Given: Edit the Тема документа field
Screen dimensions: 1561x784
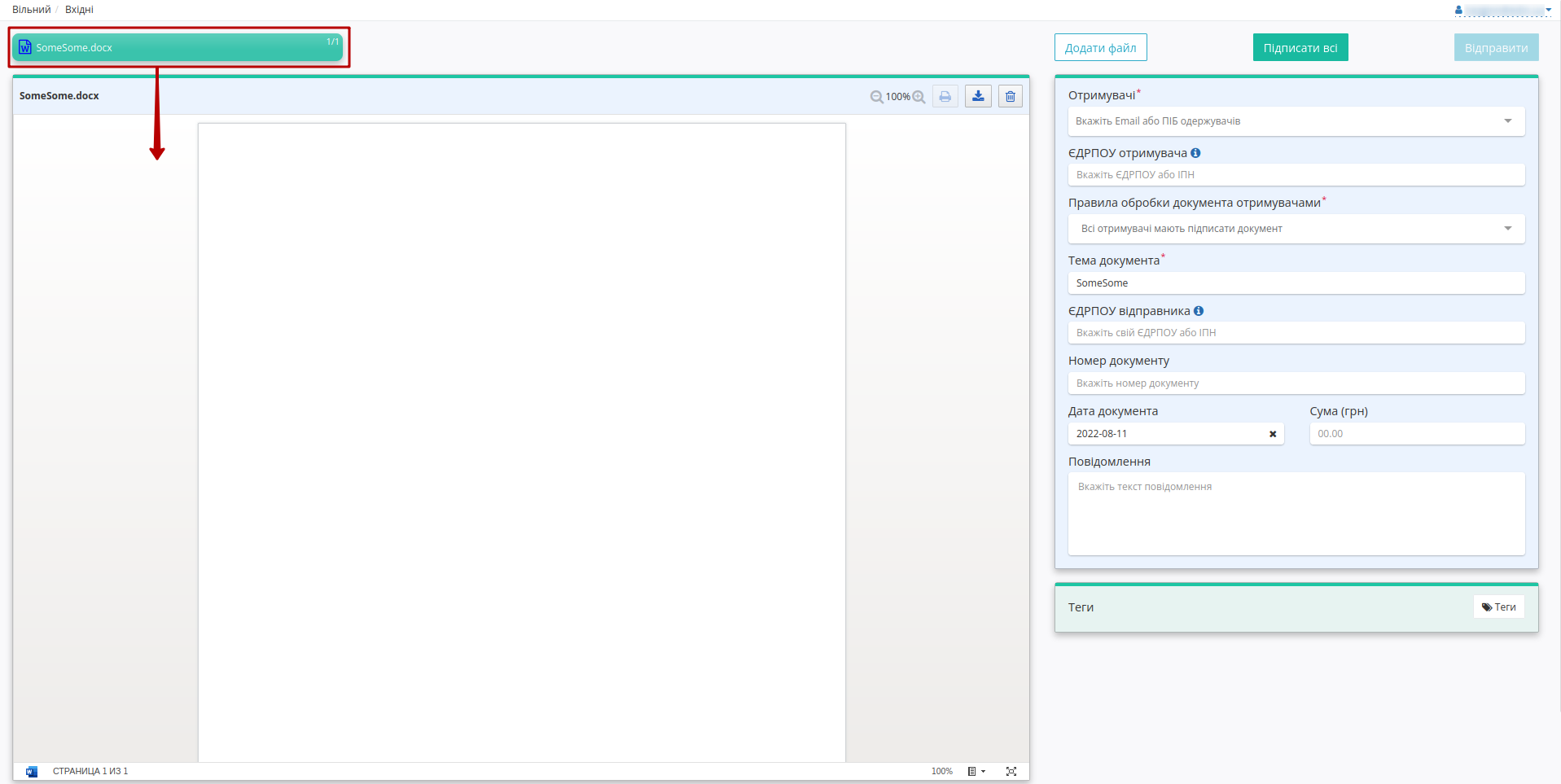Looking at the screenshot, I should coord(1296,283).
